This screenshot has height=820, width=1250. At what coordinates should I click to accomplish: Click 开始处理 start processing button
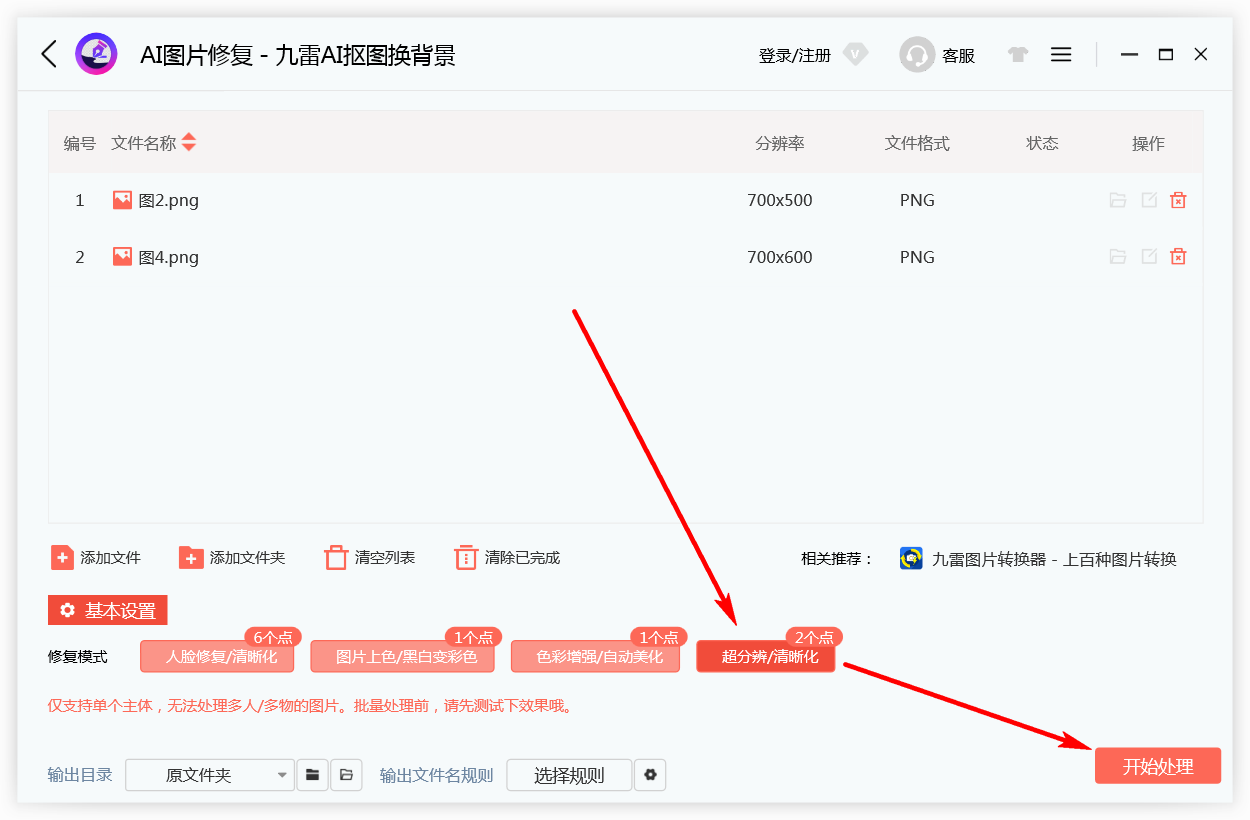click(x=1158, y=766)
